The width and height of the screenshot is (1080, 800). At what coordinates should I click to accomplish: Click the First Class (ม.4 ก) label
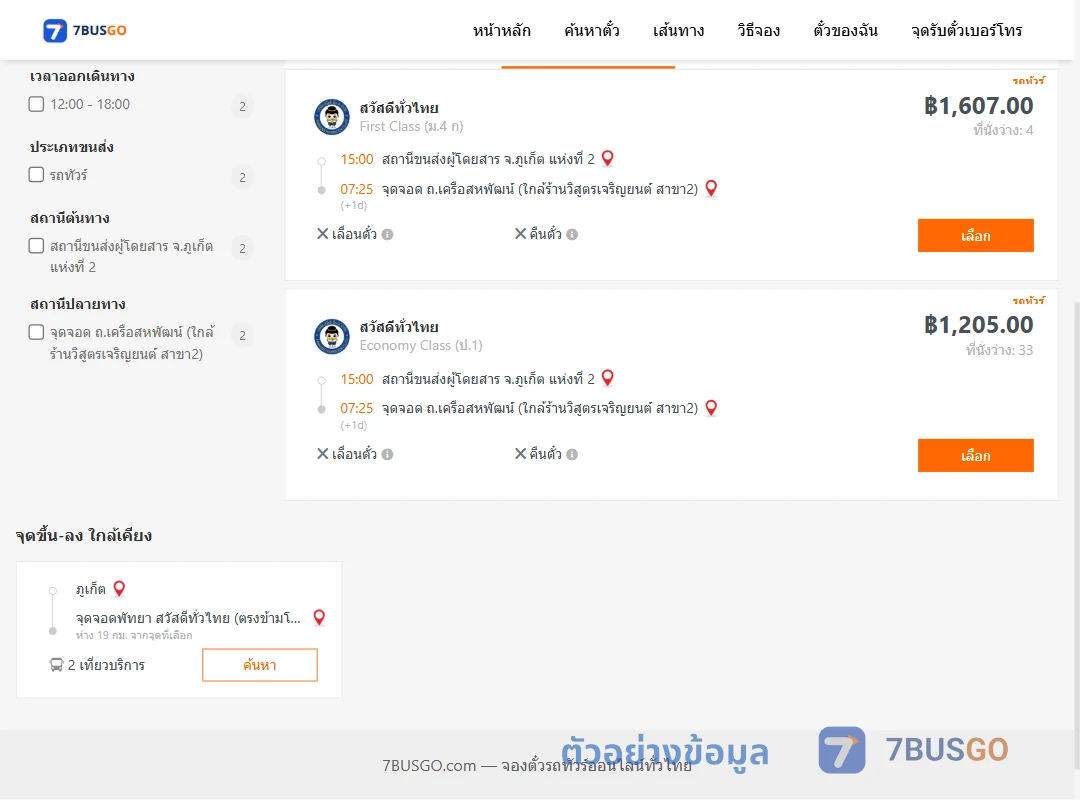click(411, 127)
